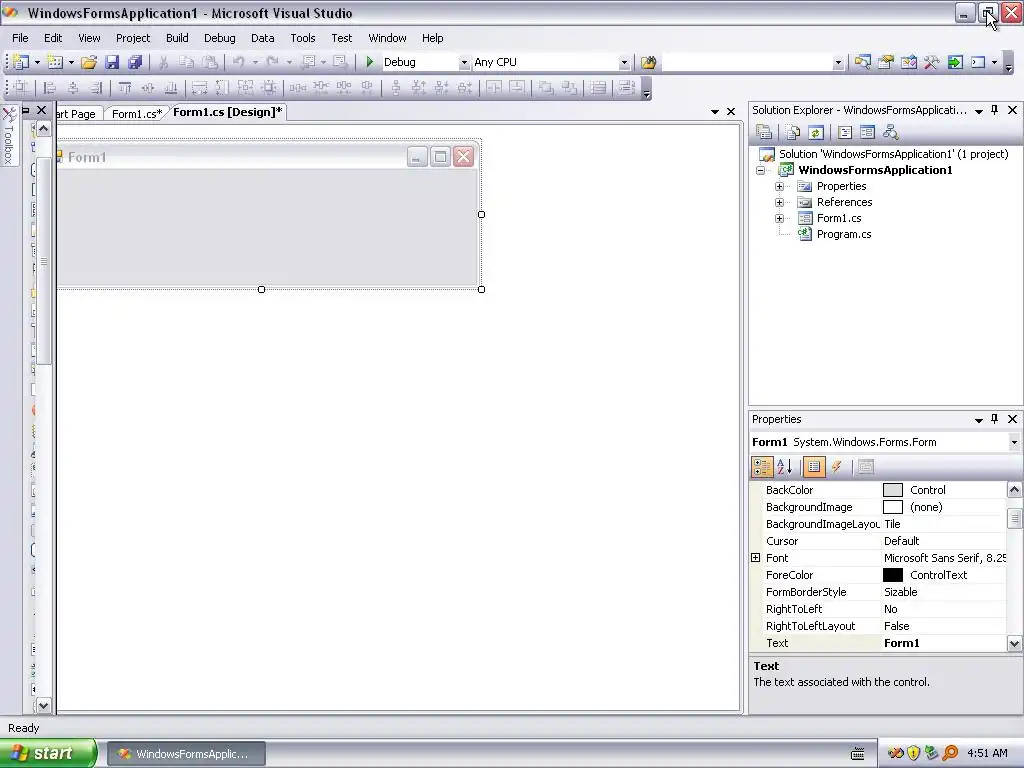Click the Toolbox list scroll up arrow
This screenshot has width=1024, height=768.
[x=43, y=129]
